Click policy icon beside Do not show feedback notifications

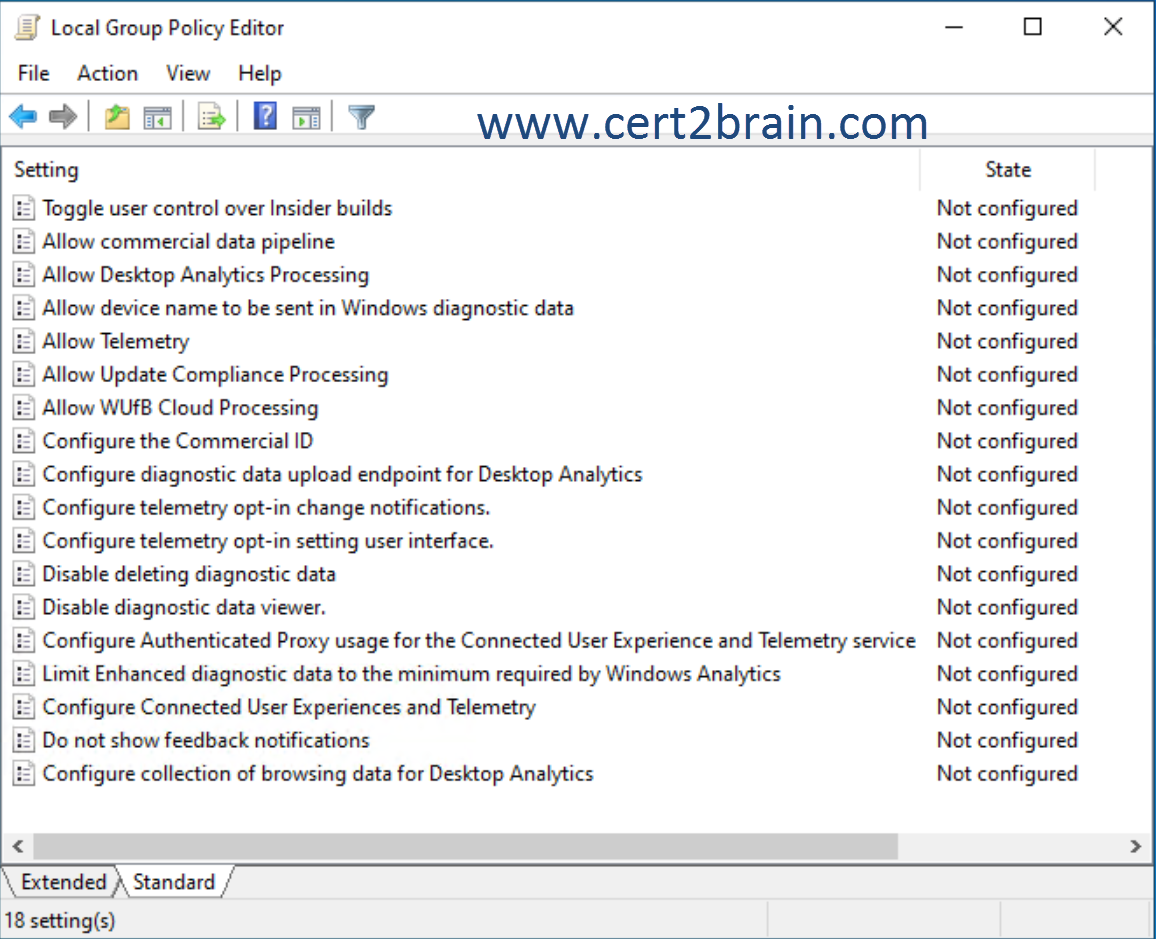24,740
